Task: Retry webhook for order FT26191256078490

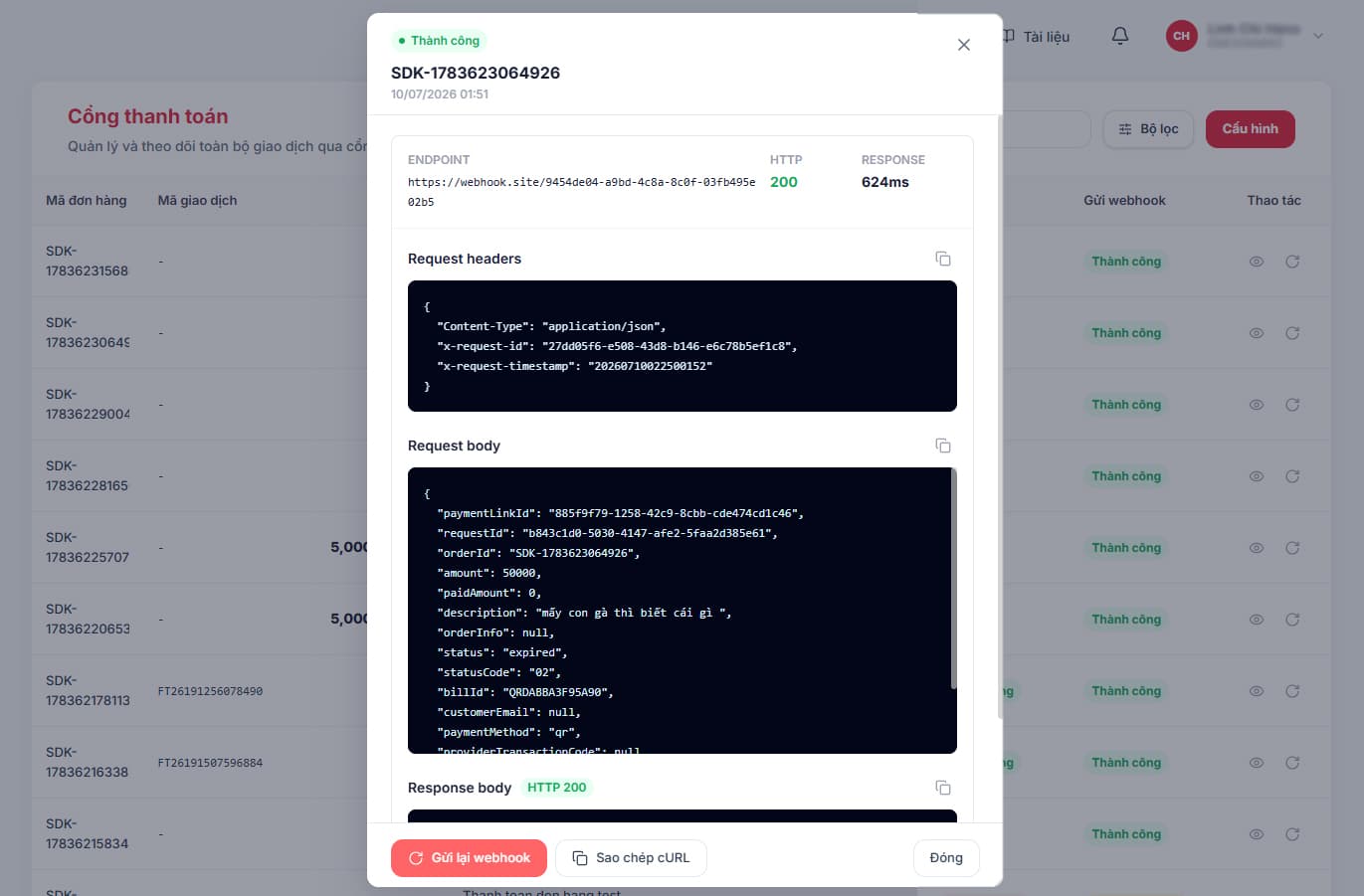Action: [1292, 691]
